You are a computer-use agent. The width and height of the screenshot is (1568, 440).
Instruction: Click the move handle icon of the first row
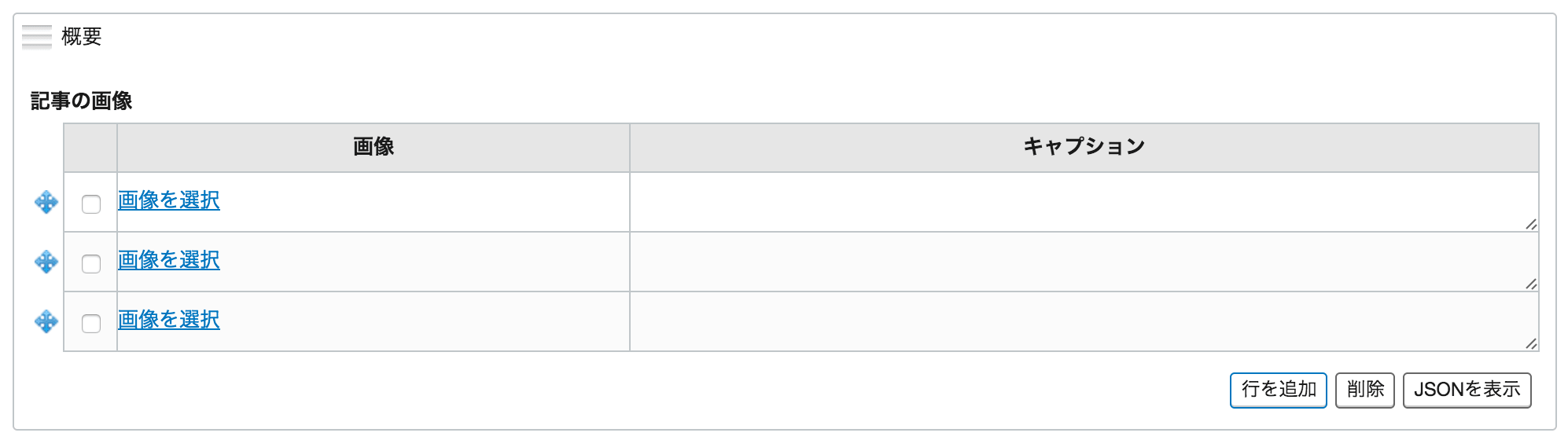46,202
